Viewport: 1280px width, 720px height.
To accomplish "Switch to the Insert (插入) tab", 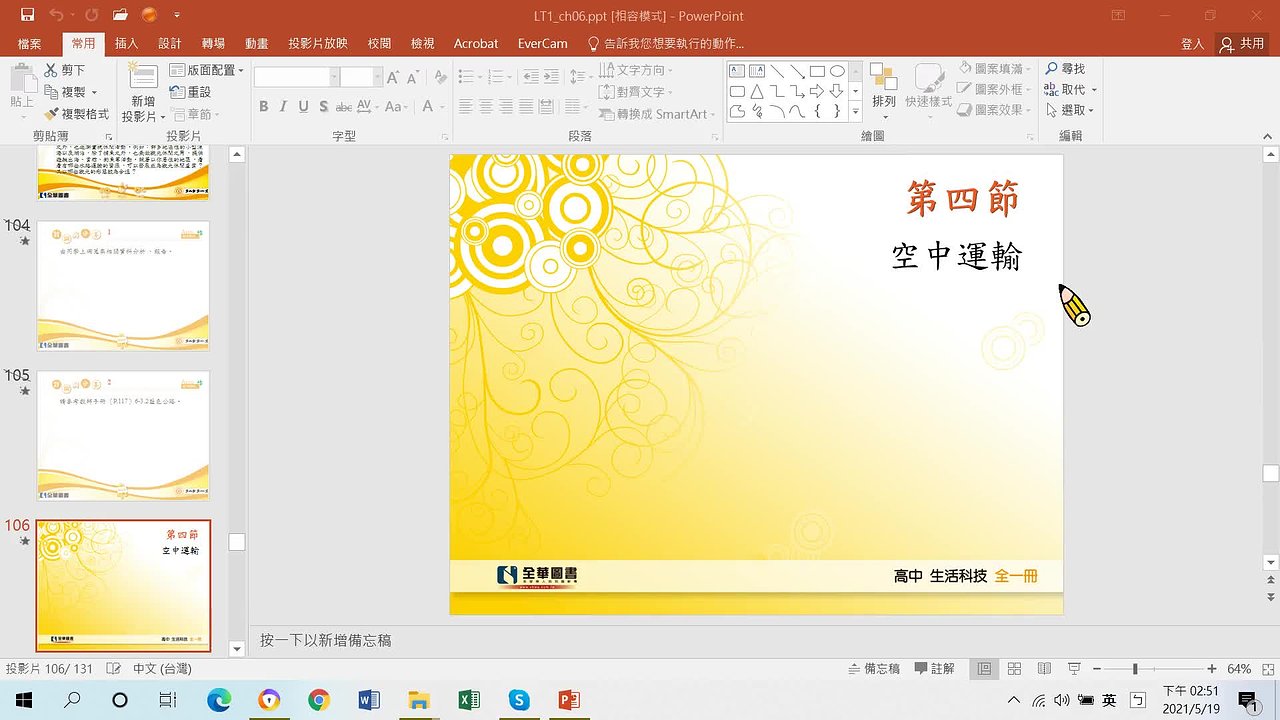I will click(127, 44).
